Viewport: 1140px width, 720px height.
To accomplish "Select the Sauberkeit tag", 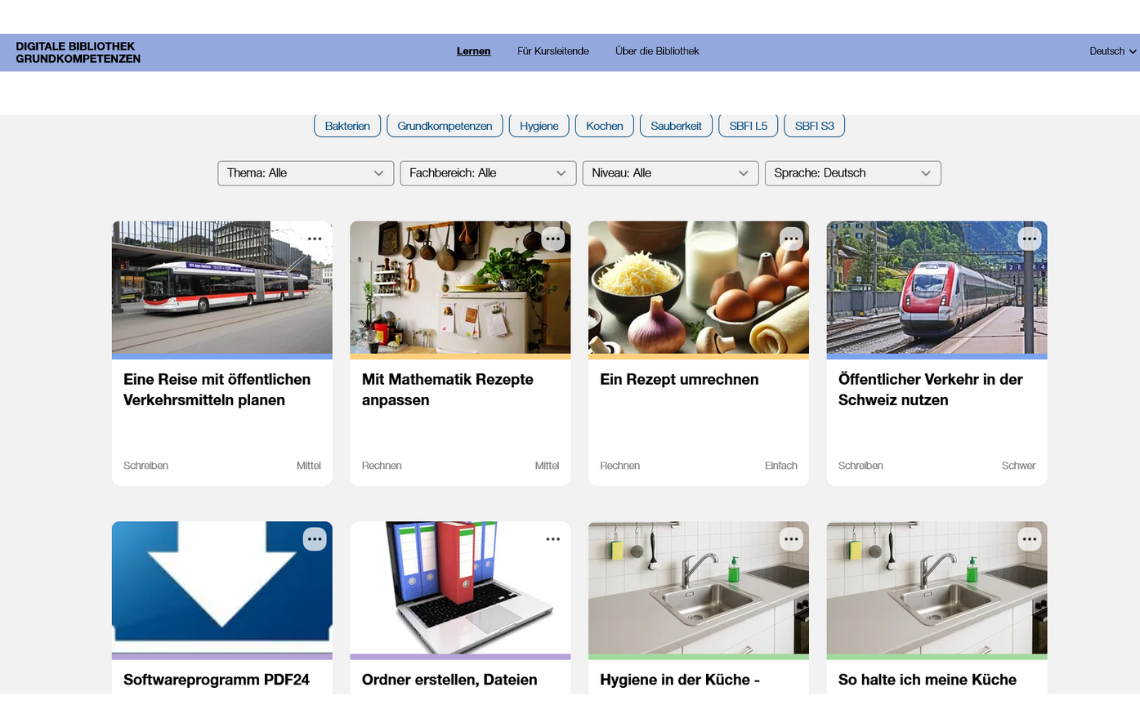I will click(676, 126).
